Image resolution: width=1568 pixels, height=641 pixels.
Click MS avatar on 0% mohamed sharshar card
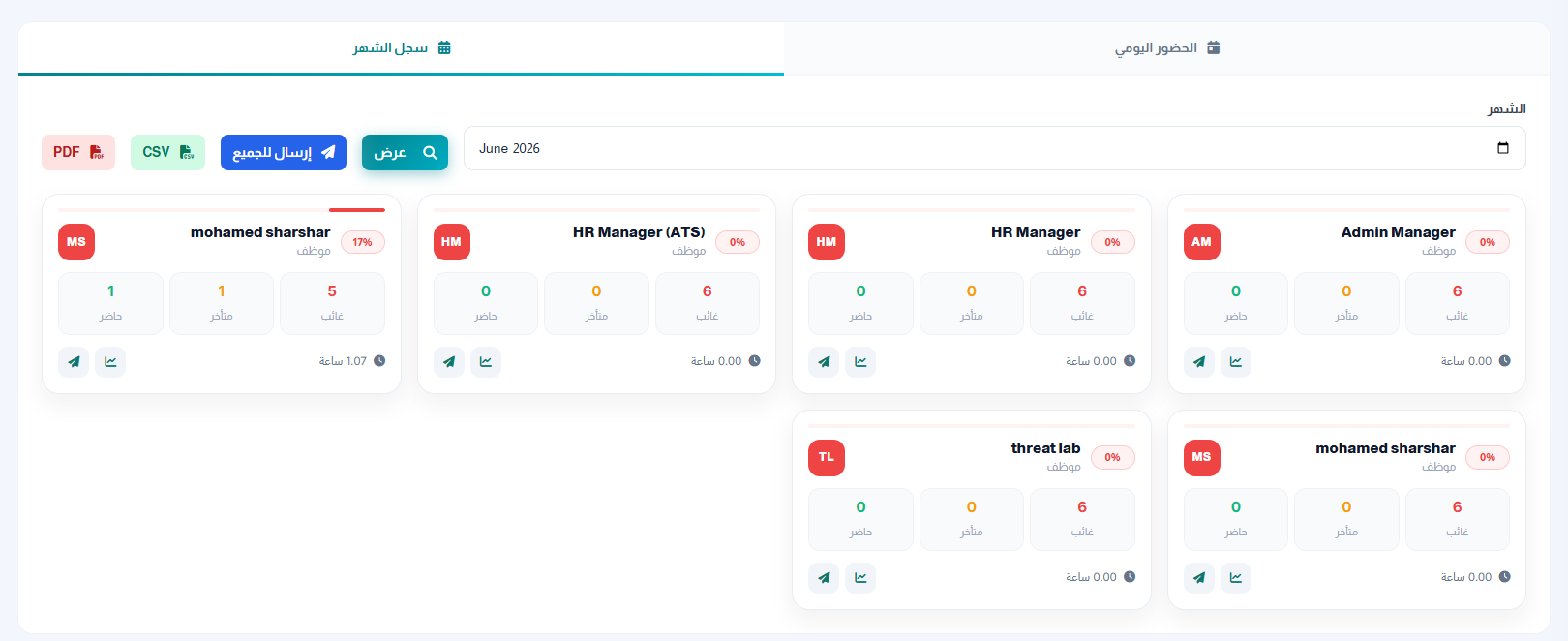pos(1201,458)
